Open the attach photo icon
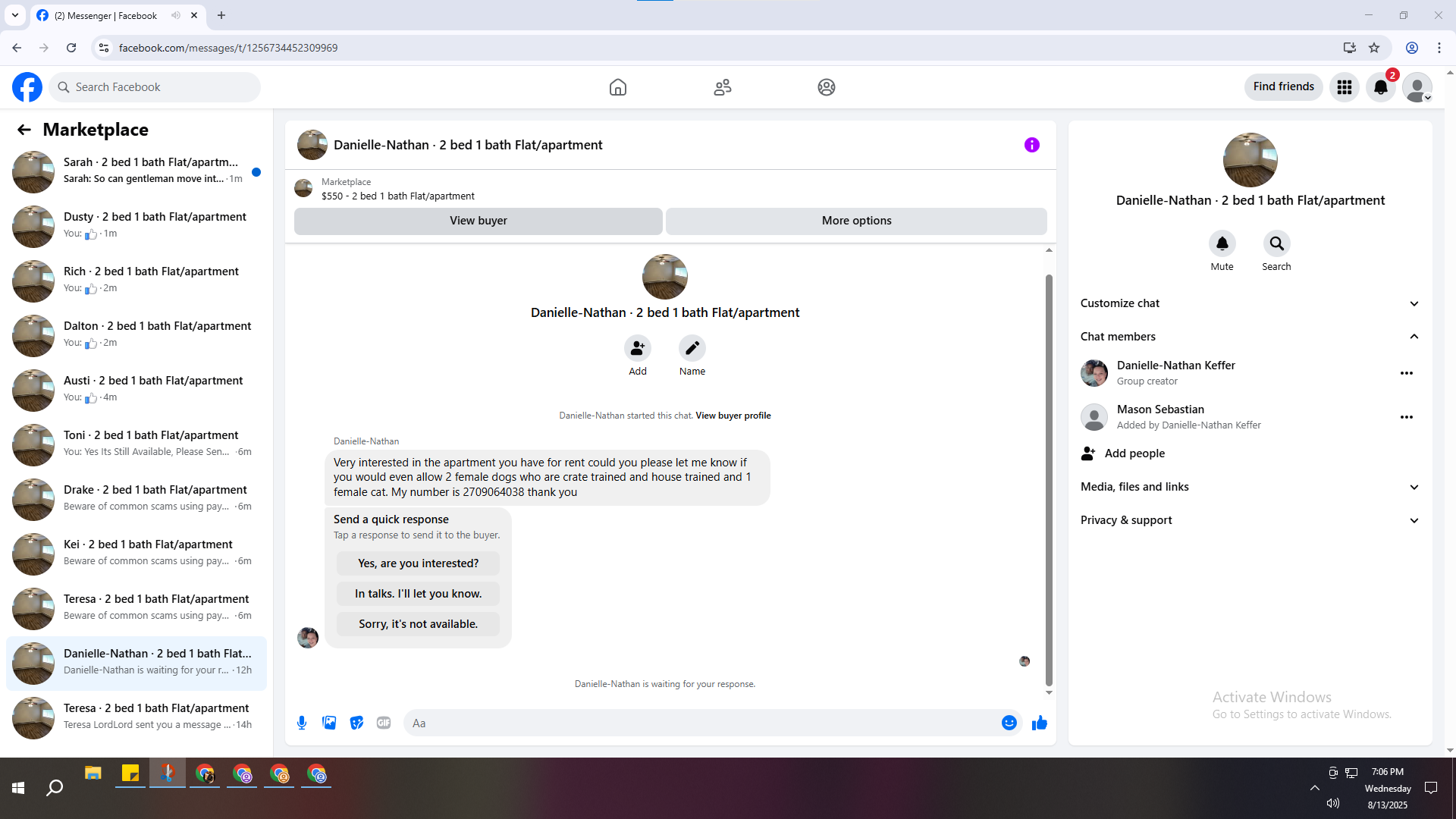This screenshot has height=819, width=1456. [329, 723]
